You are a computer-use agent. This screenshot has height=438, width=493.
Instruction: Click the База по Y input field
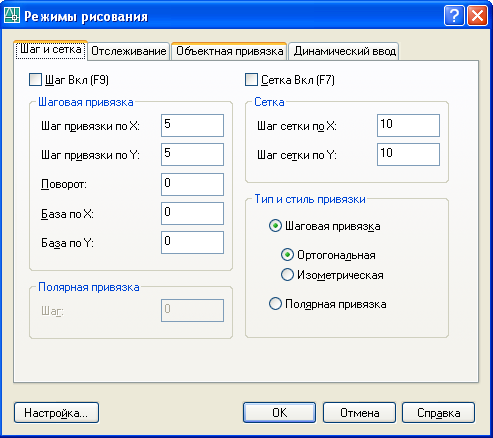coord(192,242)
